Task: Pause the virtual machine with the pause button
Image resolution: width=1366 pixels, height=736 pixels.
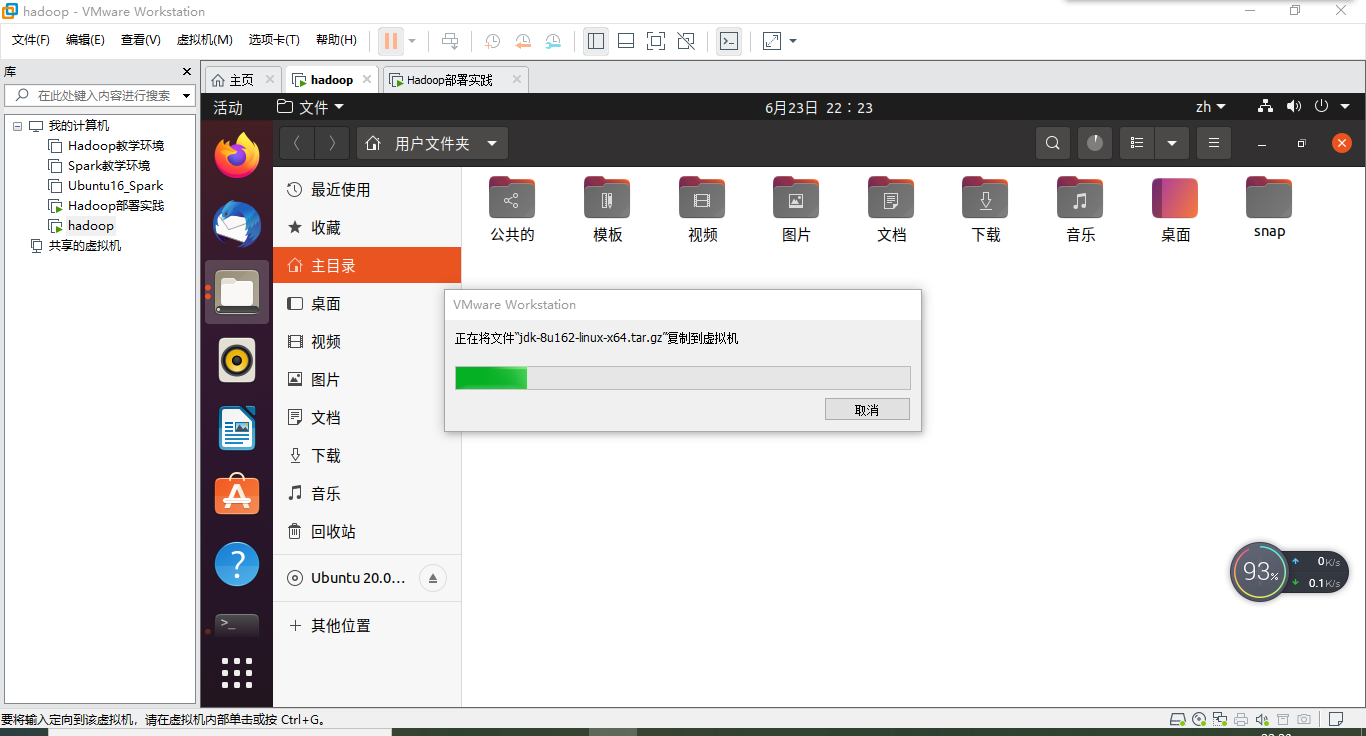Action: 391,41
